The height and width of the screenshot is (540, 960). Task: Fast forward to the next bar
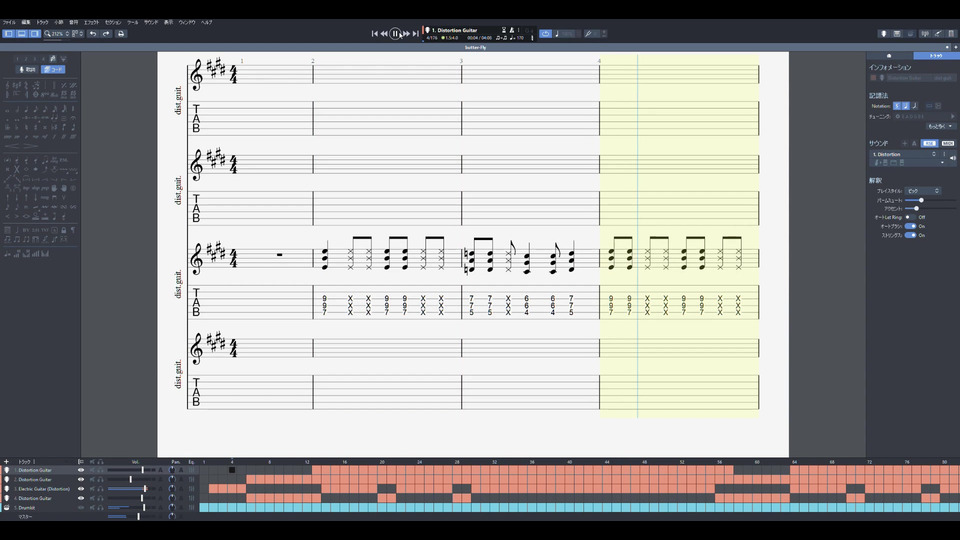(x=407, y=34)
